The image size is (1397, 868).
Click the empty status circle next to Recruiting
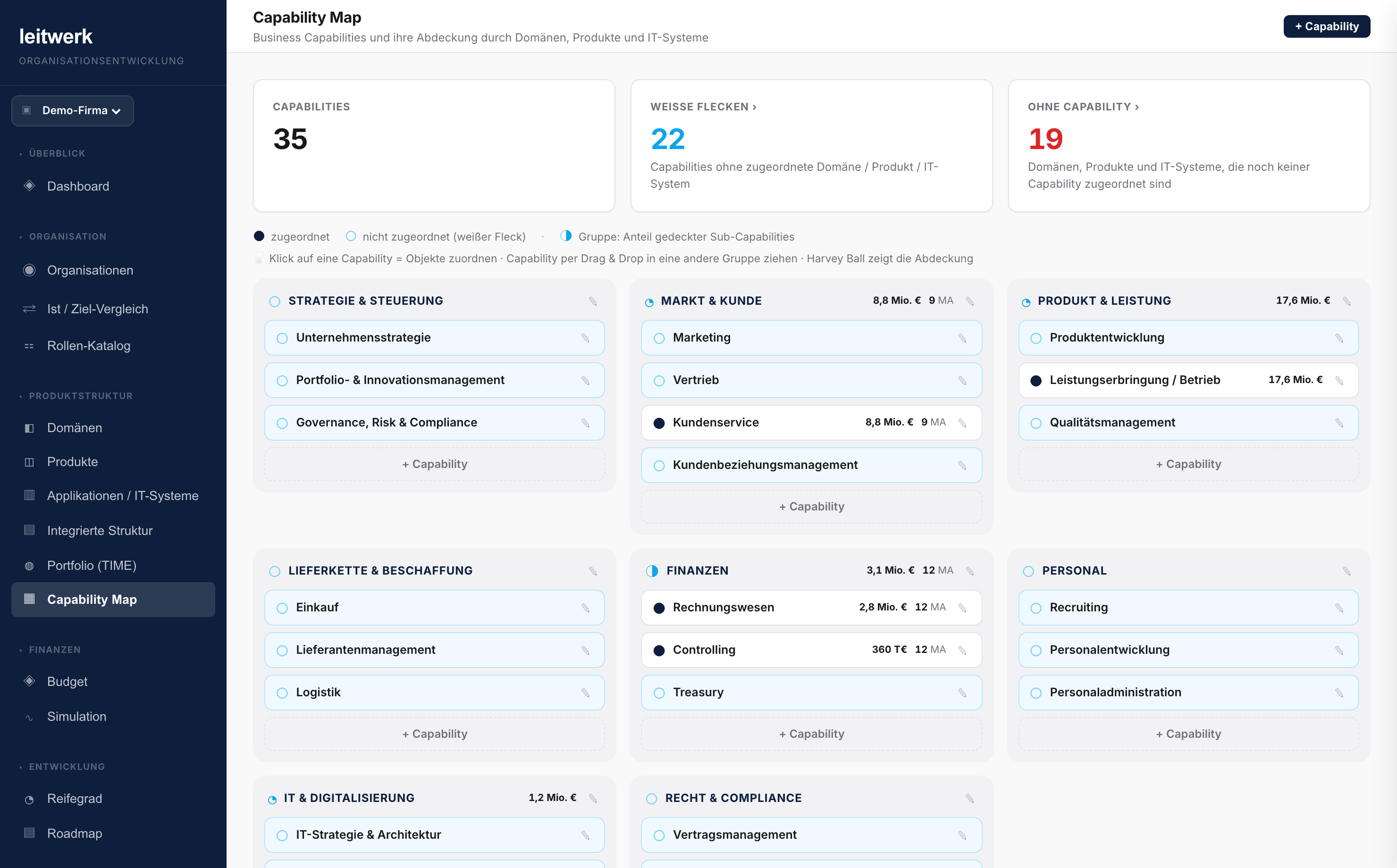pyautogui.click(x=1036, y=608)
